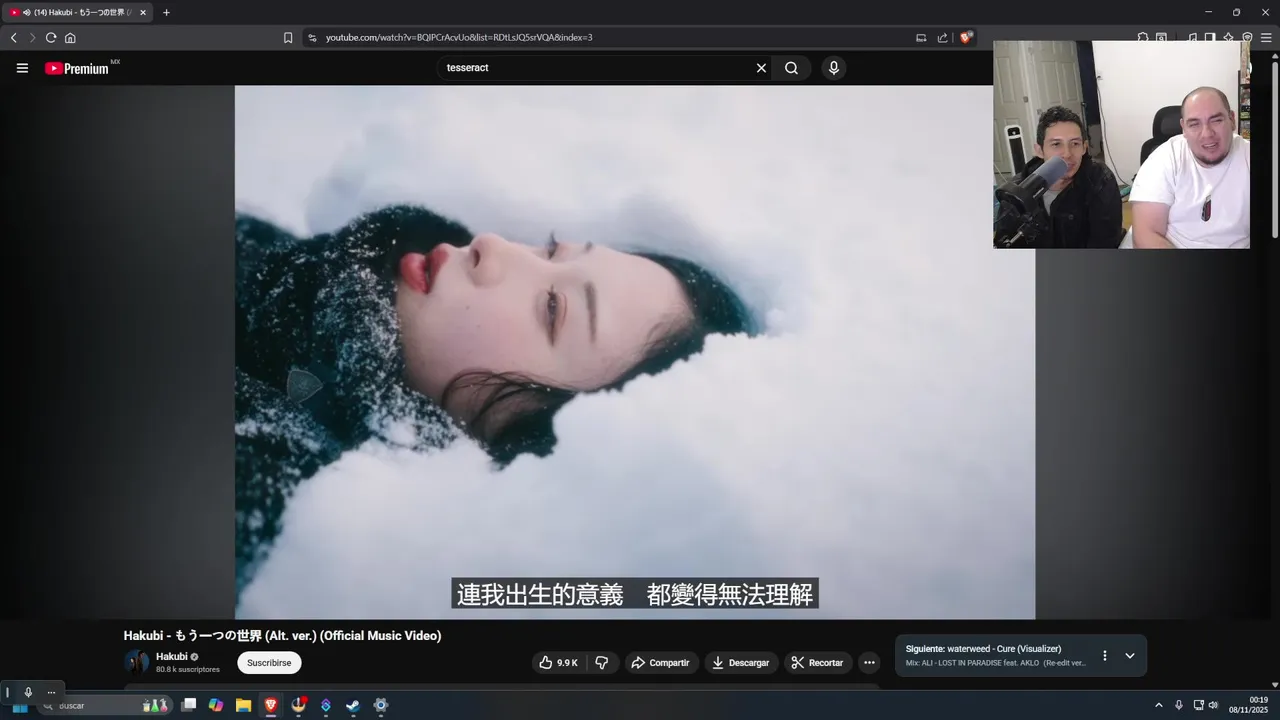Click the YouTube search magnifier button
This screenshot has width=1280, height=720.
pos(791,68)
